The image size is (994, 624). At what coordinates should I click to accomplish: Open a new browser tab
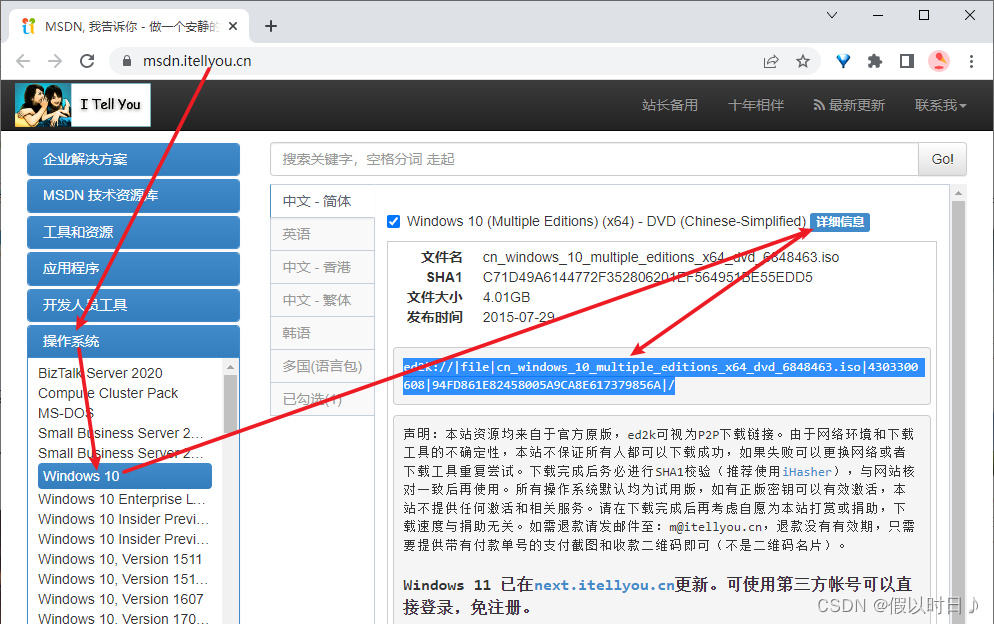(271, 26)
